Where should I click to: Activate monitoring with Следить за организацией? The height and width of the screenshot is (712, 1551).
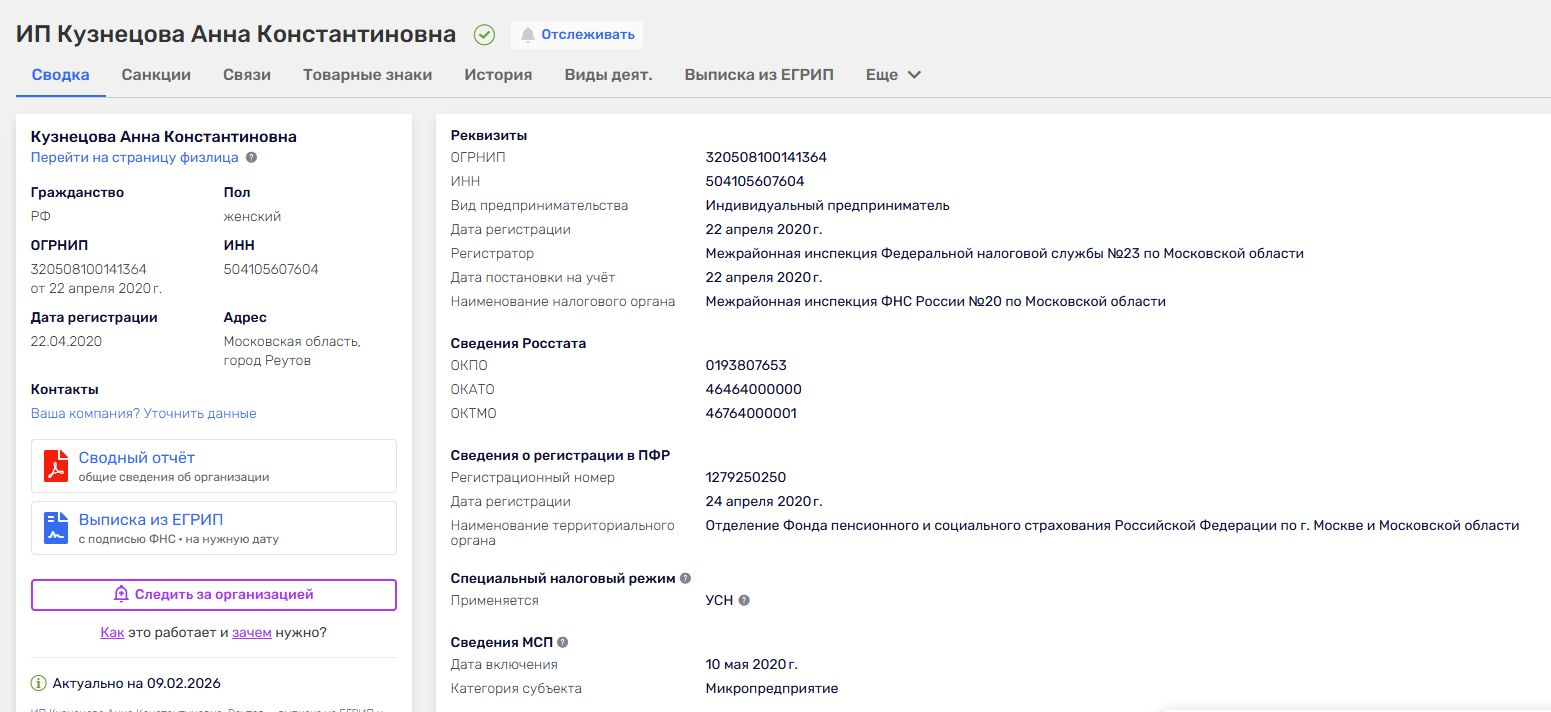215,594
